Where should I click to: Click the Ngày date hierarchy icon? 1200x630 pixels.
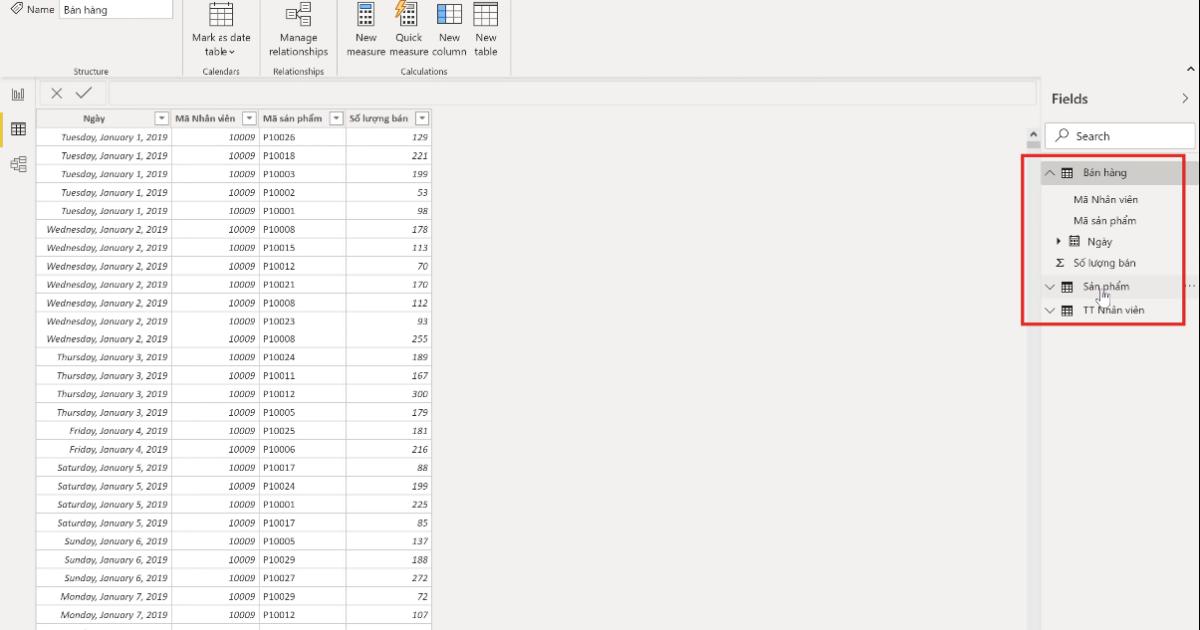[x=1075, y=241]
